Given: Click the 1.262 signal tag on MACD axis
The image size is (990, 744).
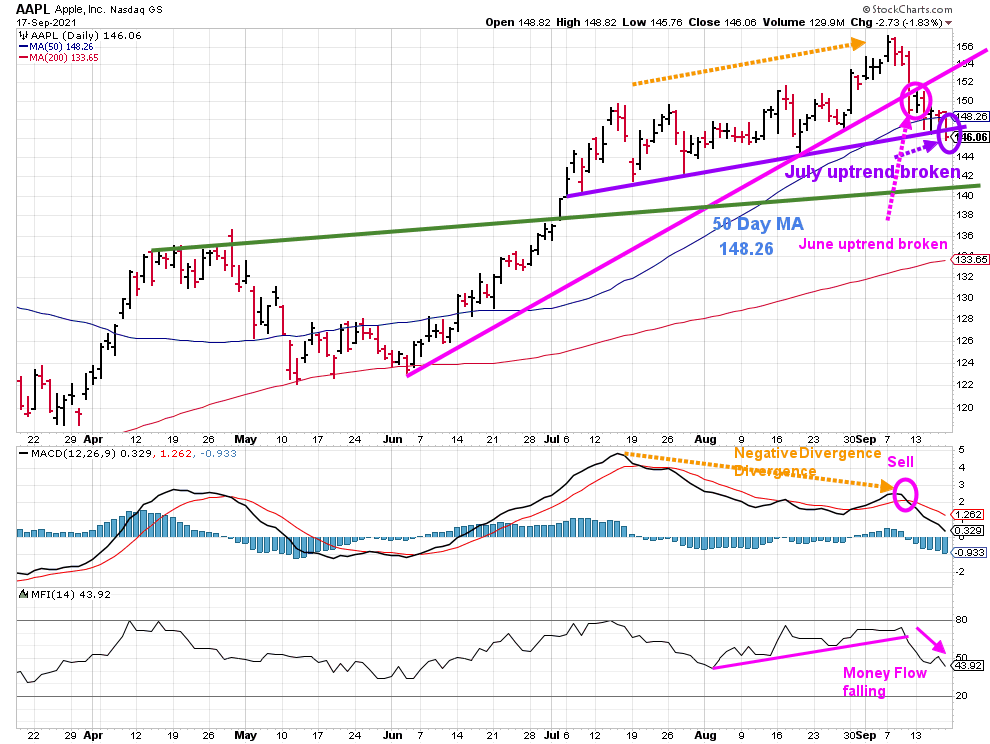Looking at the screenshot, I should tap(969, 515).
